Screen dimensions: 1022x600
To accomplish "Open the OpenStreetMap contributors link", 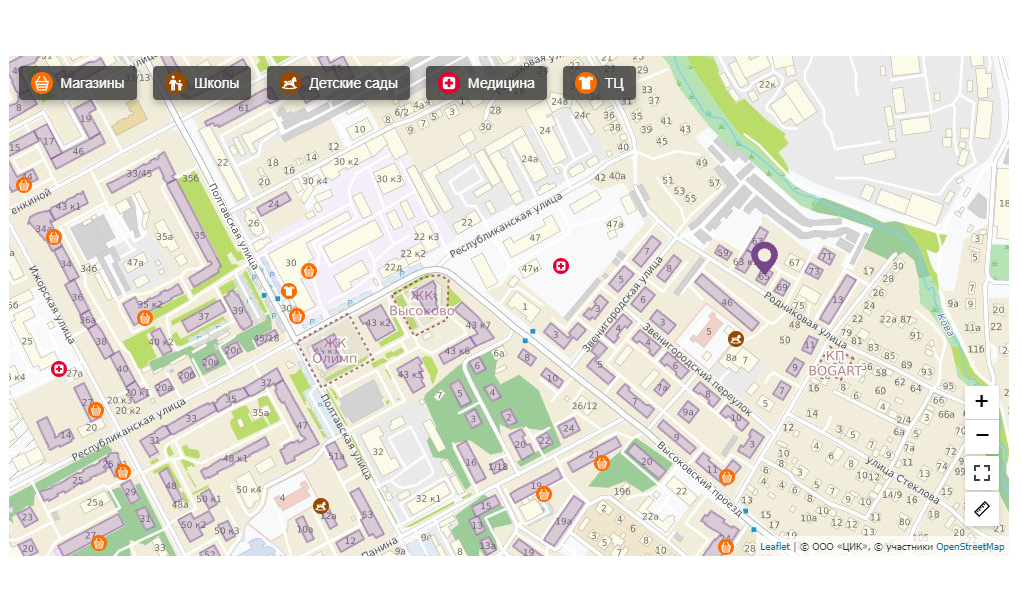I will (x=970, y=547).
